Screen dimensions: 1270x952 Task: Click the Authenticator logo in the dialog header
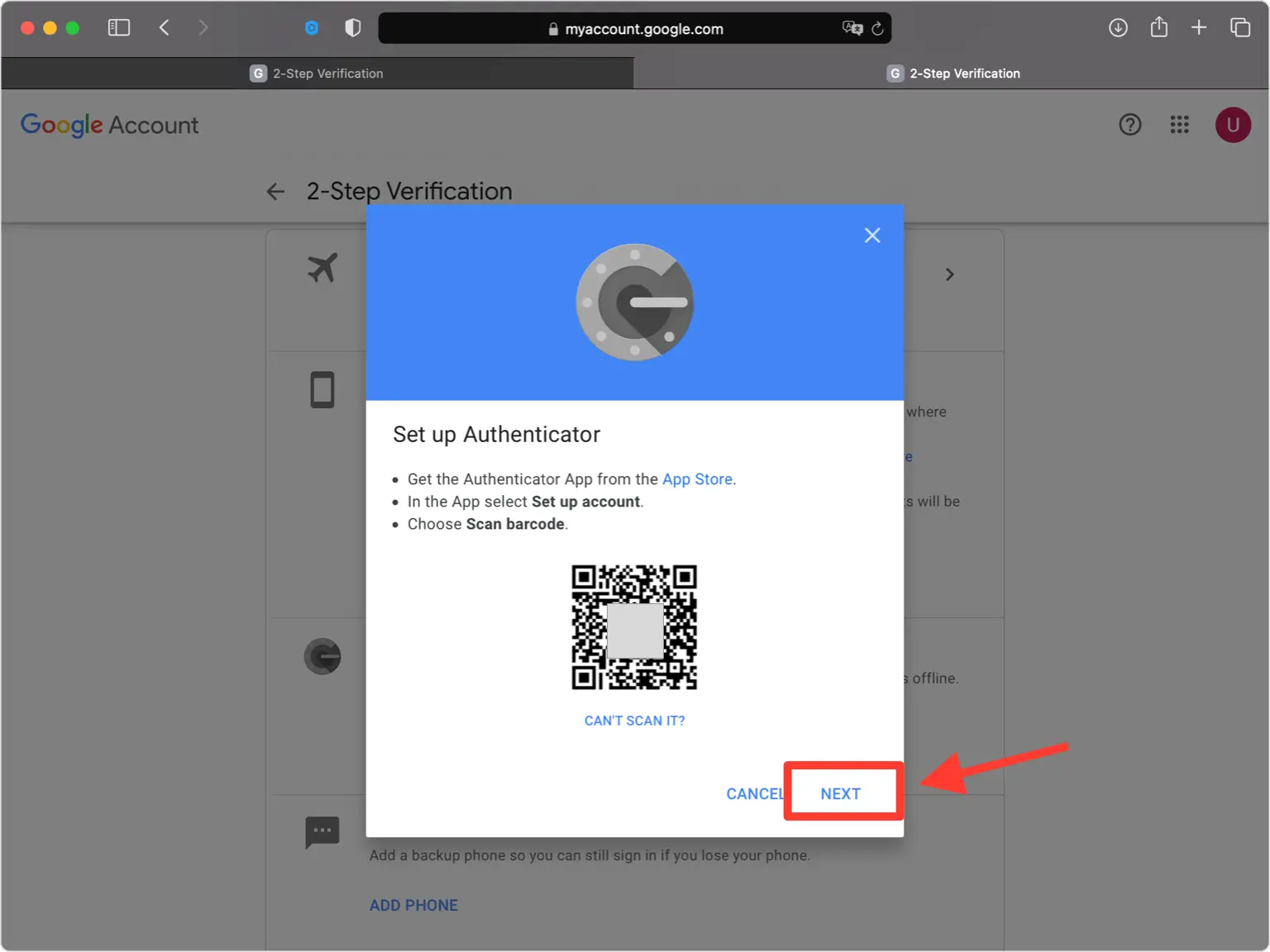635,302
